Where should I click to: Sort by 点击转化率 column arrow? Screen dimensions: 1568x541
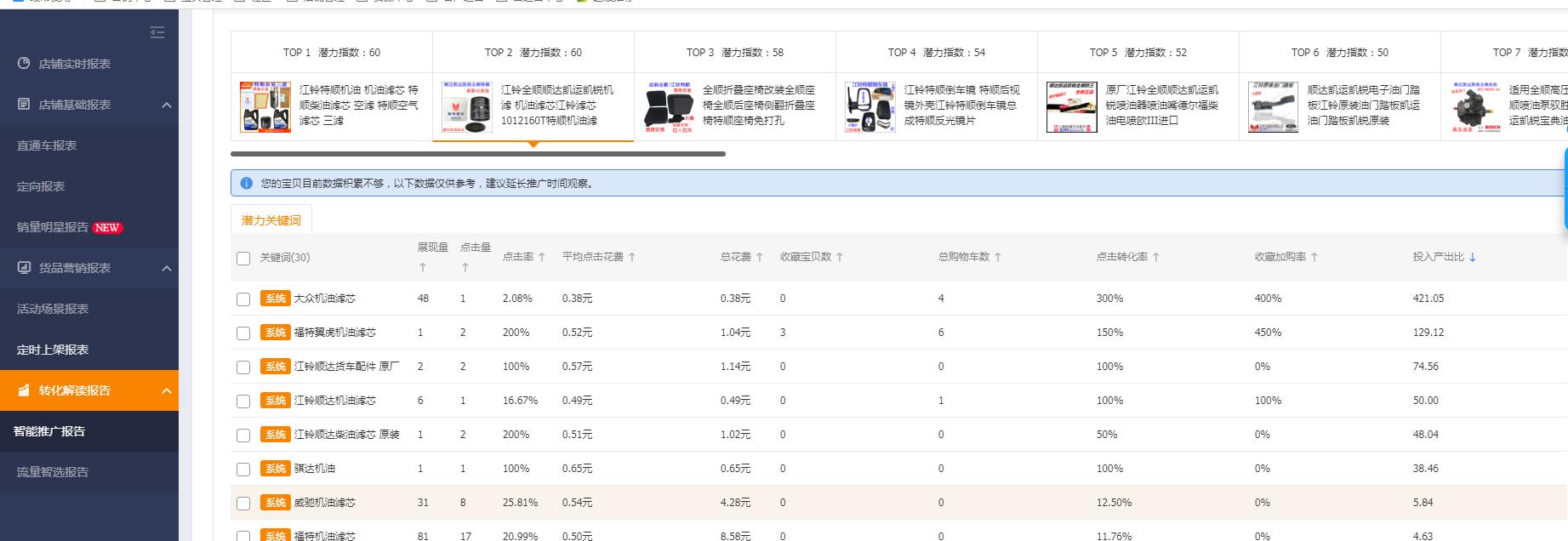pos(1156,257)
